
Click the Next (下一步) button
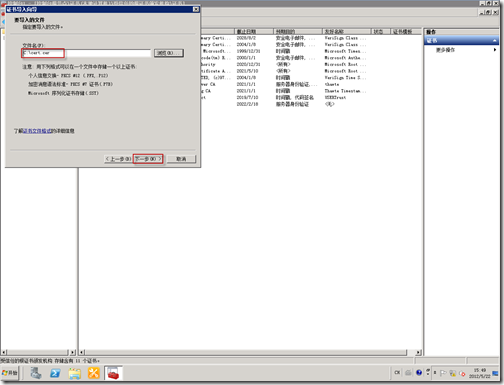[148, 159]
